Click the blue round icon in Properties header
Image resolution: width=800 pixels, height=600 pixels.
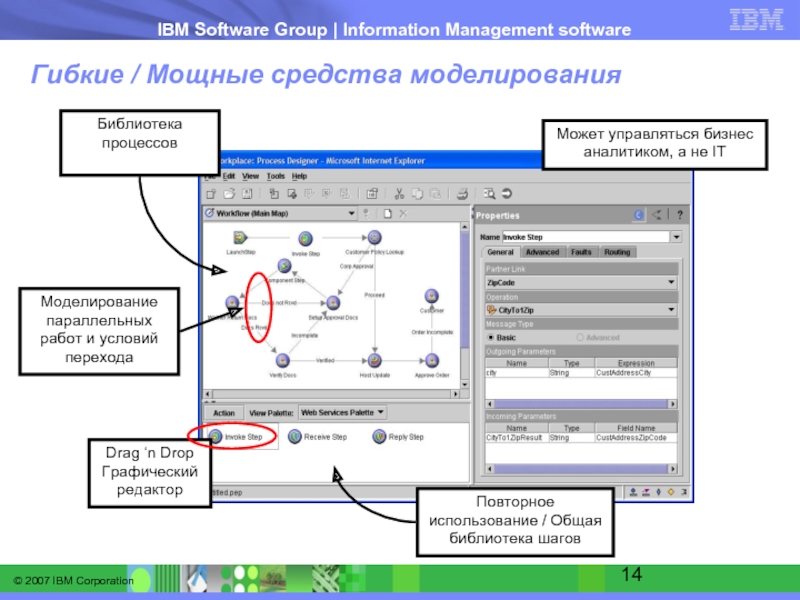click(x=638, y=215)
